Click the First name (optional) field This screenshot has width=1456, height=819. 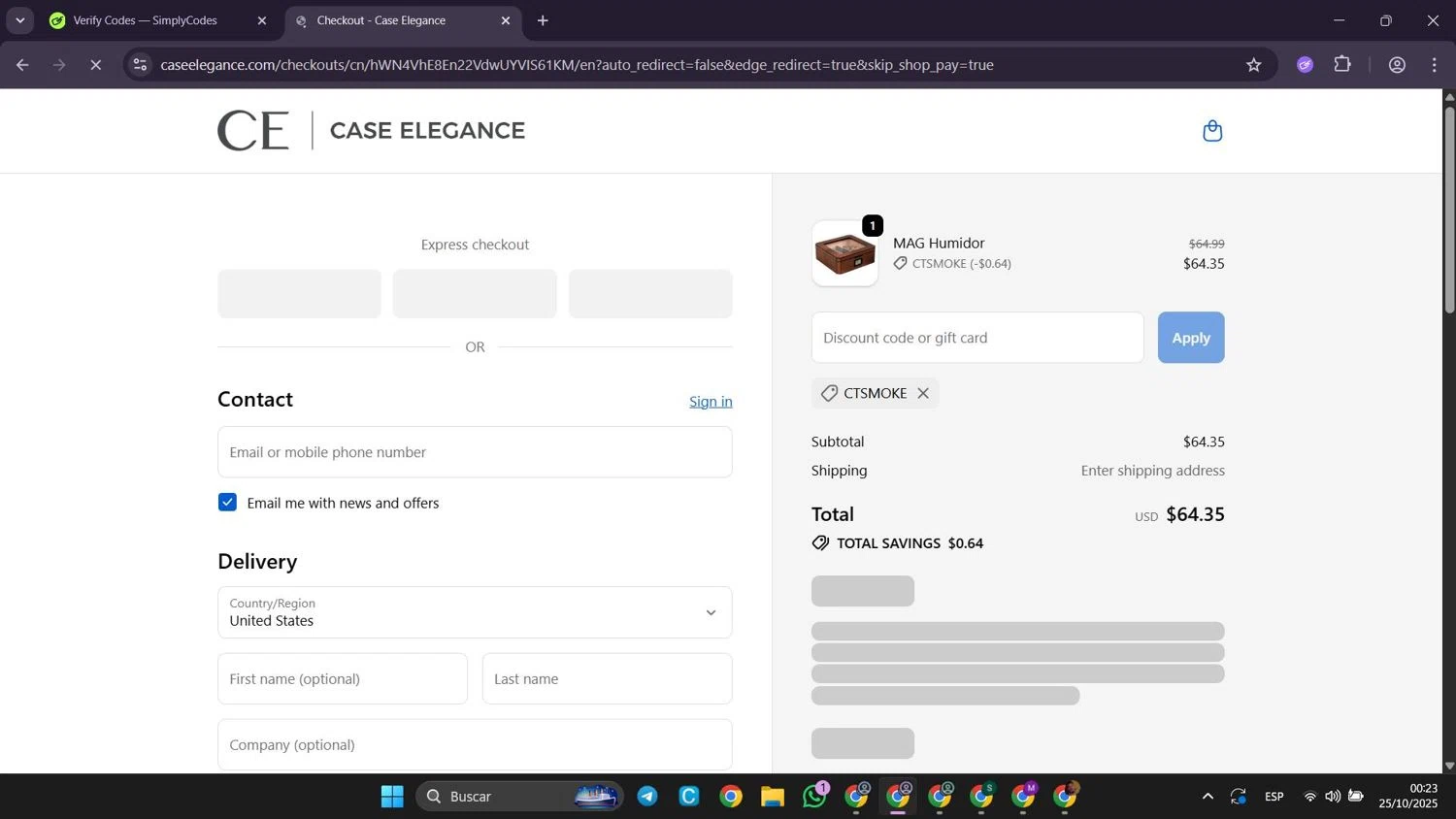click(343, 679)
